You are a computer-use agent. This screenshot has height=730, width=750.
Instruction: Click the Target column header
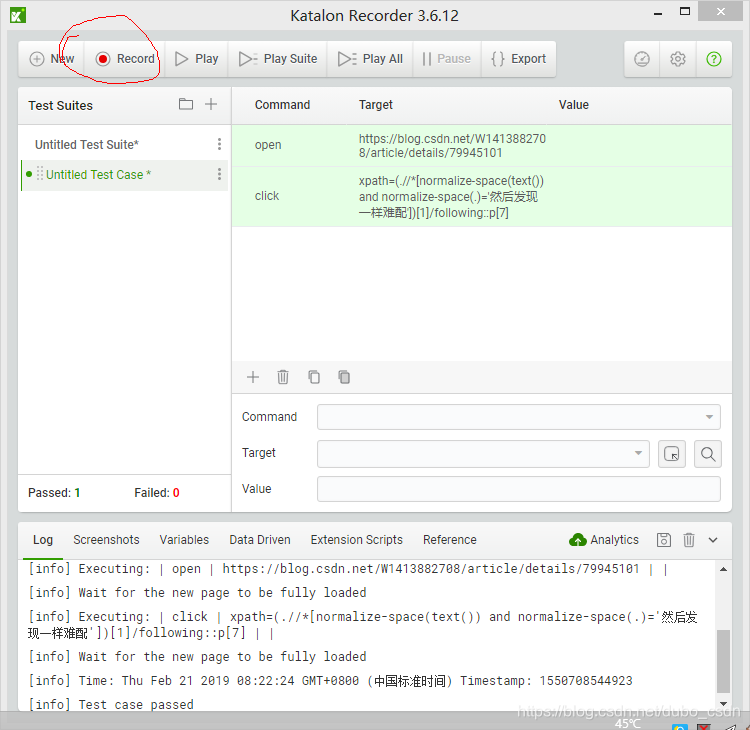point(375,105)
